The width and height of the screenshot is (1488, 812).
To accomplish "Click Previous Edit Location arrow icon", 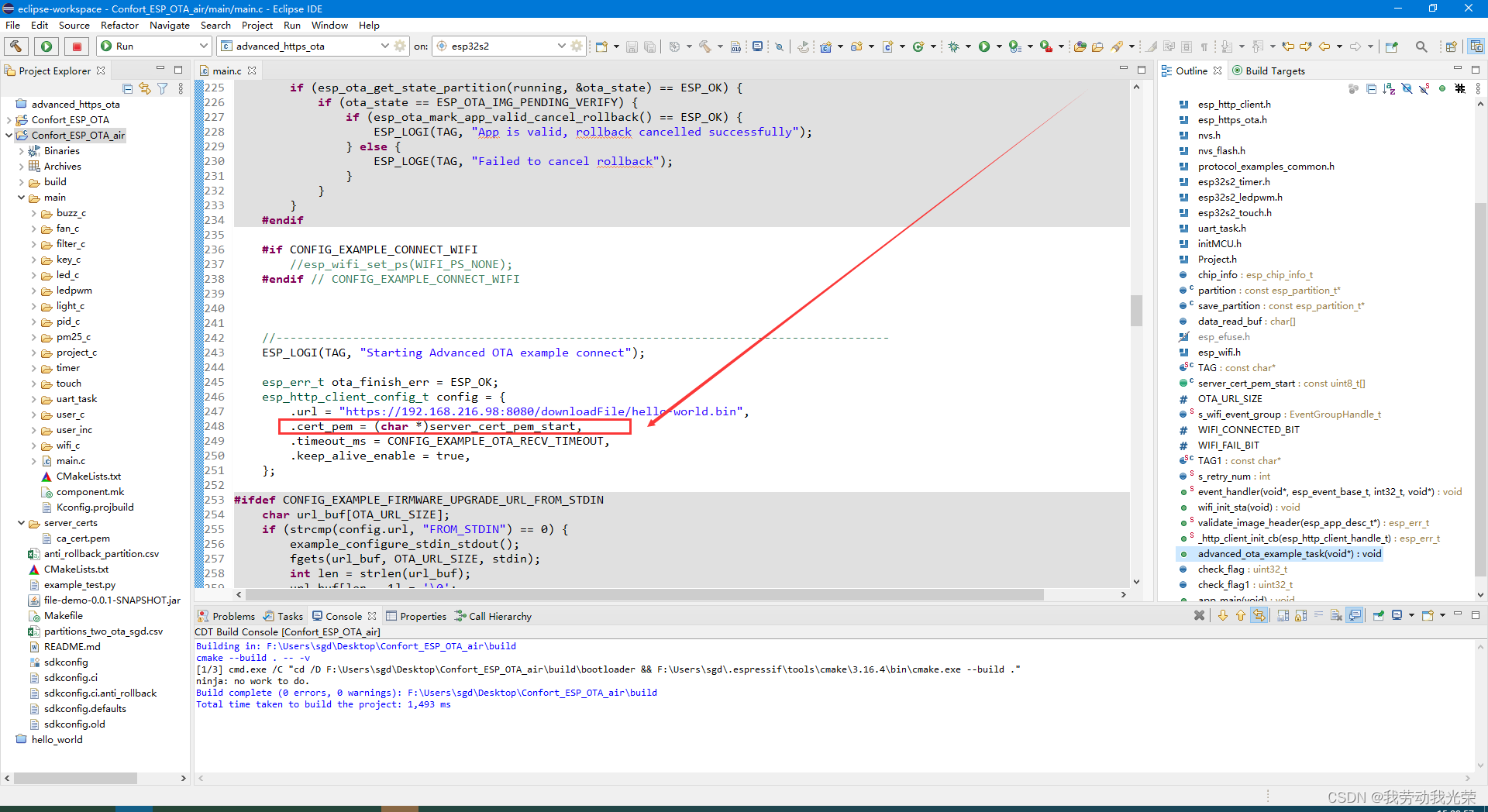I will point(1288,46).
